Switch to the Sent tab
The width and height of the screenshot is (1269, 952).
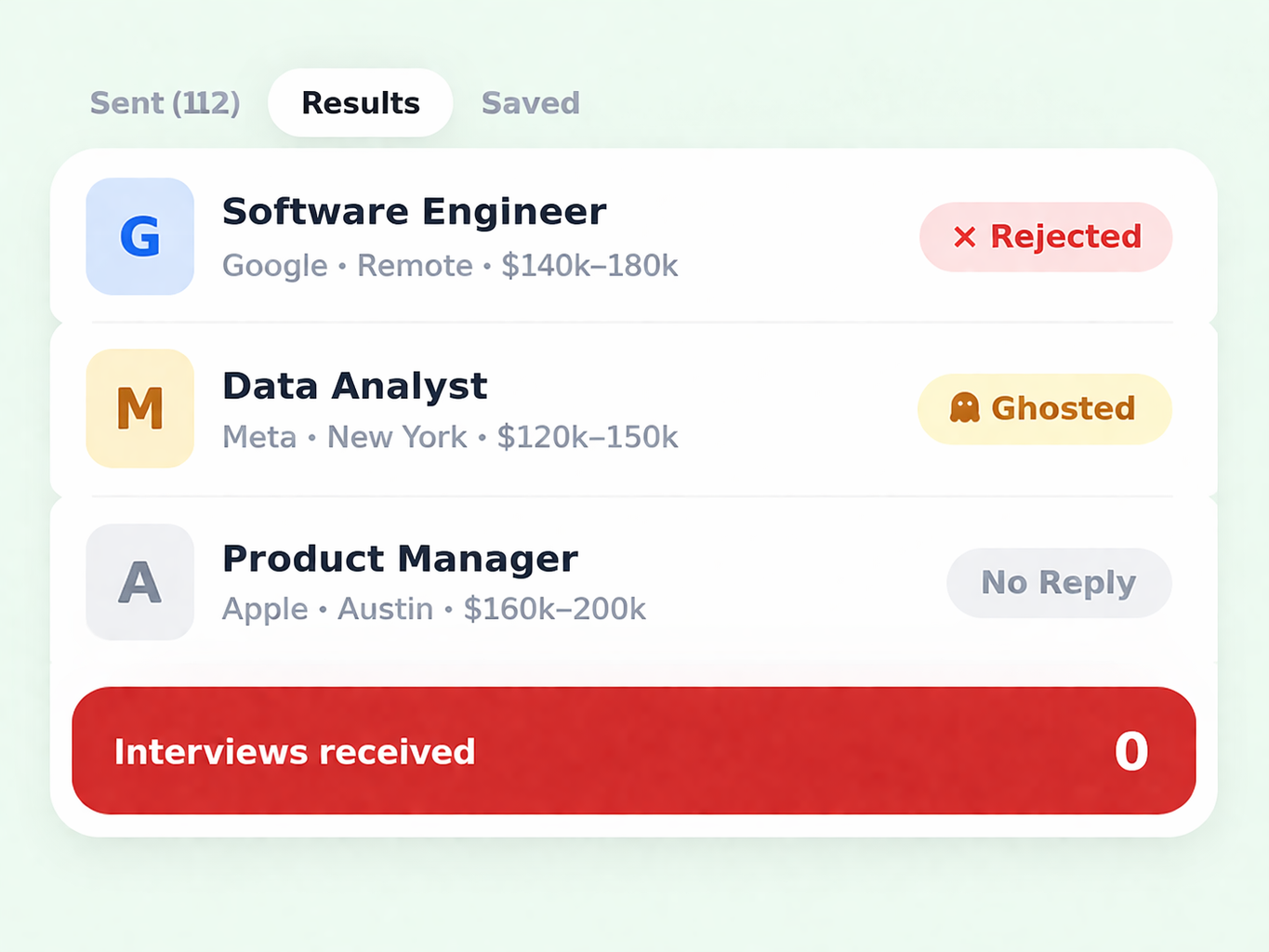coord(165,103)
